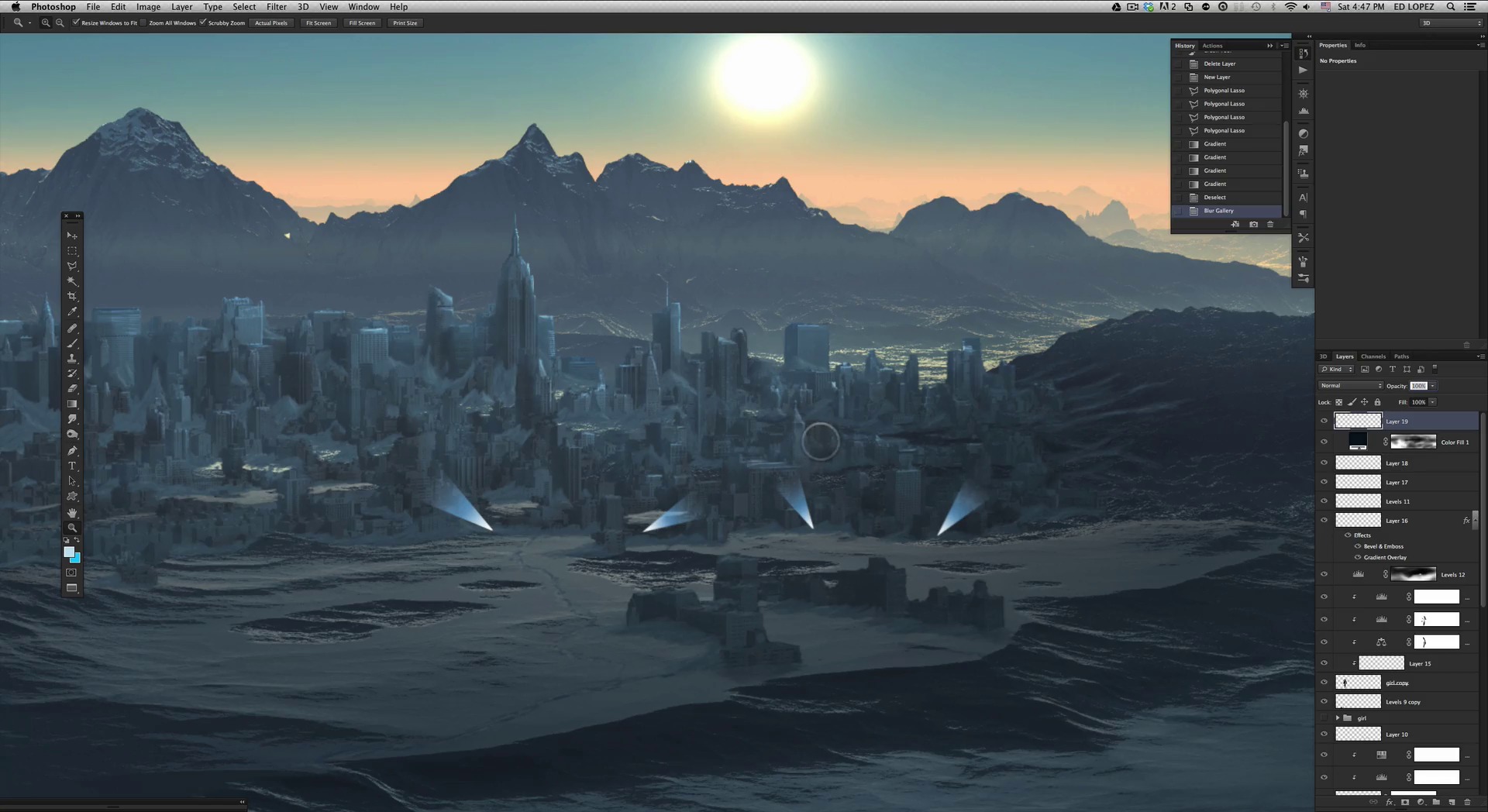
Task: Hide Layer 17 visibility eye
Action: click(x=1324, y=482)
